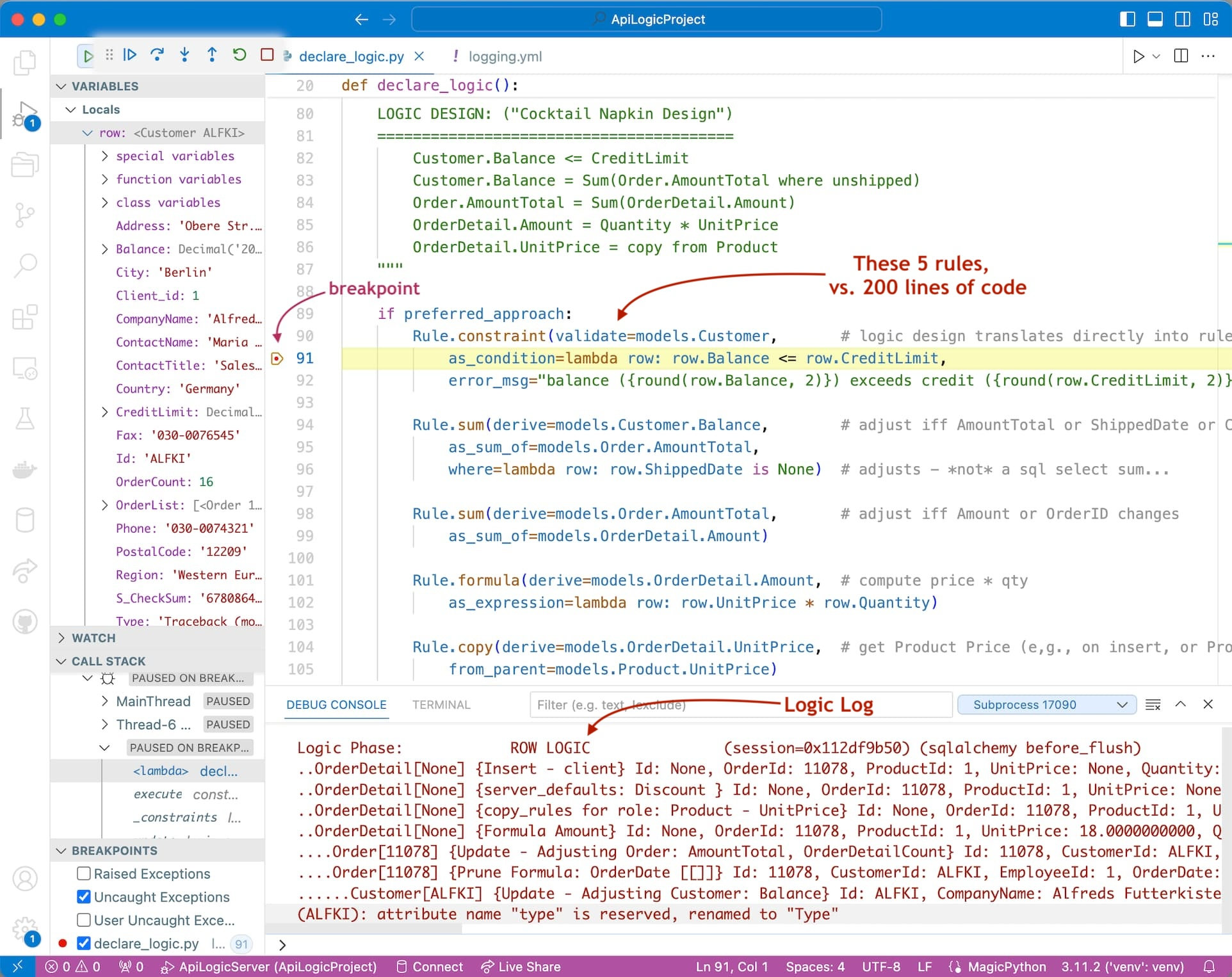The width and height of the screenshot is (1232, 977).
Task: Select the DEBUG CONSOLE panel tab
Action: pyautogui.click(x=336, y=704)
